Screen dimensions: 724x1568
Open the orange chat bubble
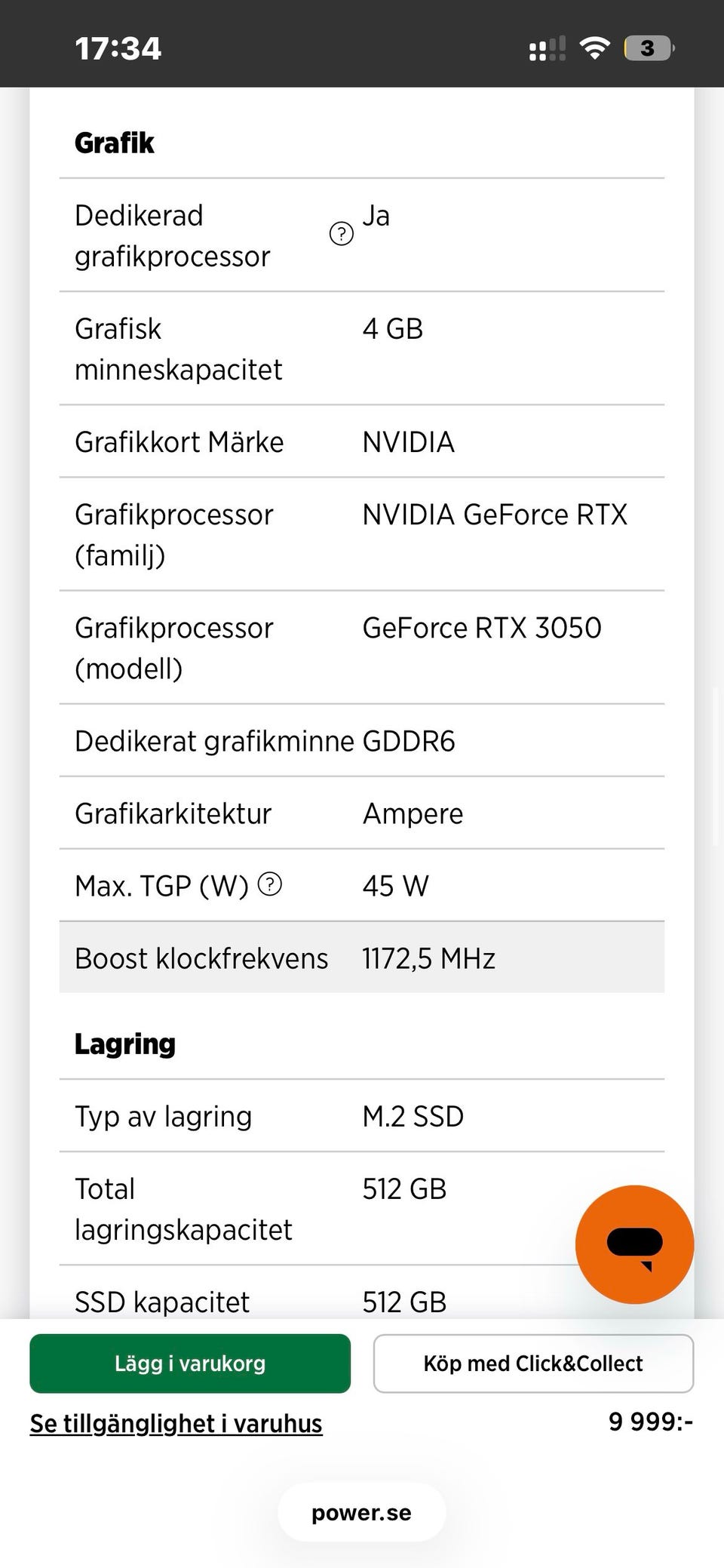(x=634, y=1244)
